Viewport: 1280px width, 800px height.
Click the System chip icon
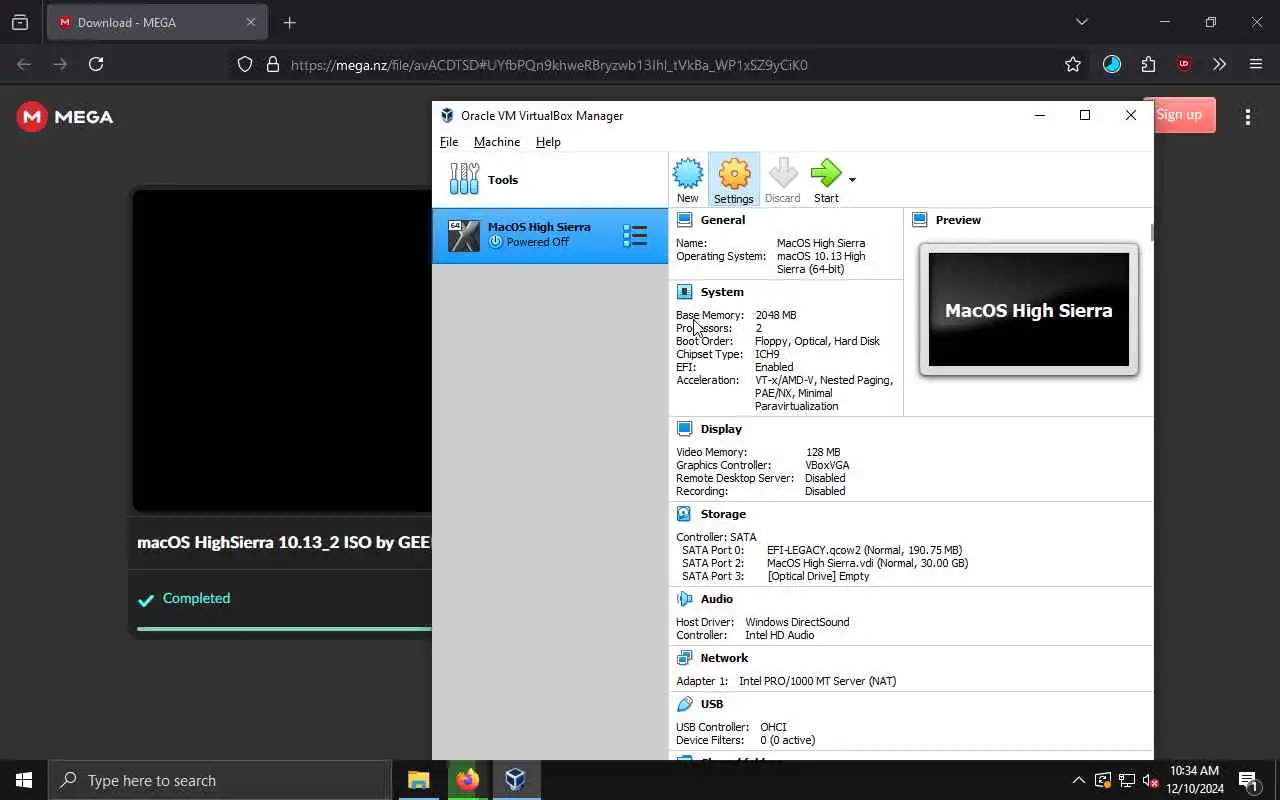(684, 292)
